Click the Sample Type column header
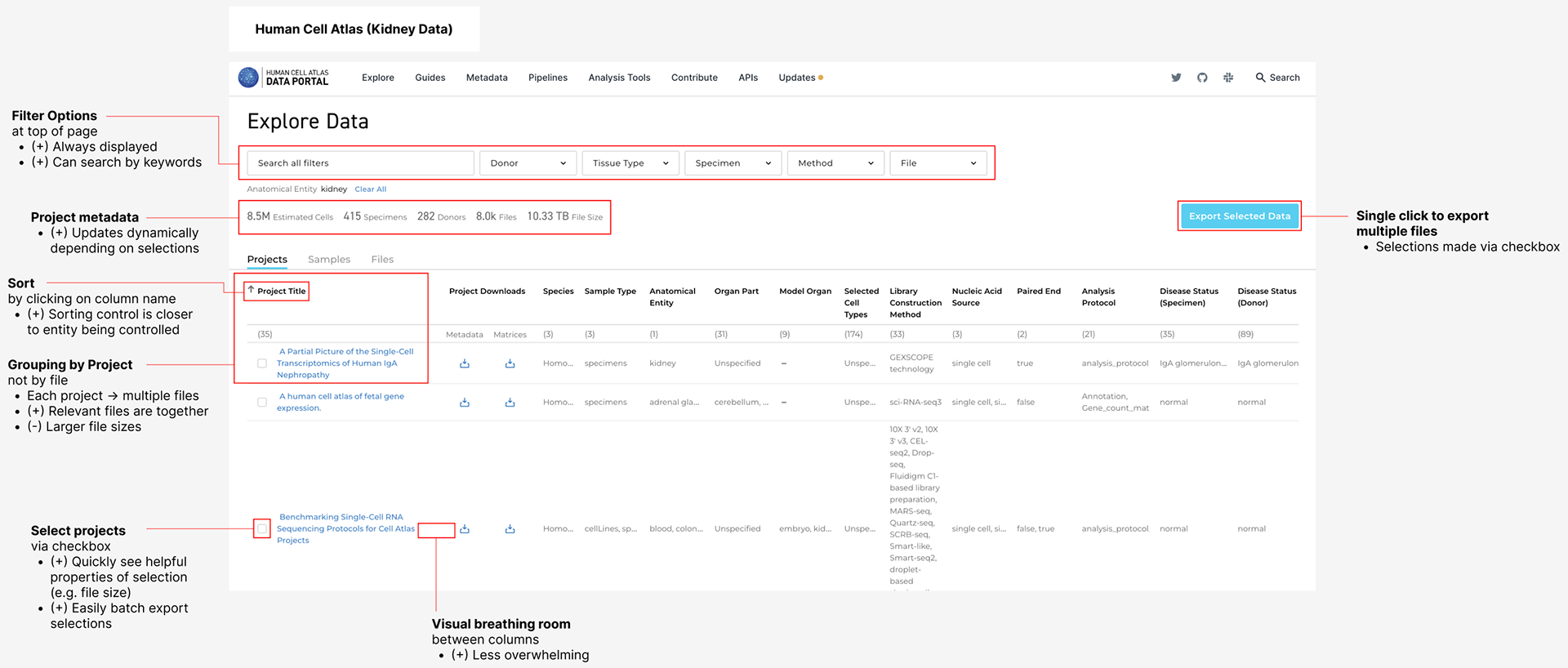This screenshot has width=1568, height=668. tap(610, 291)
